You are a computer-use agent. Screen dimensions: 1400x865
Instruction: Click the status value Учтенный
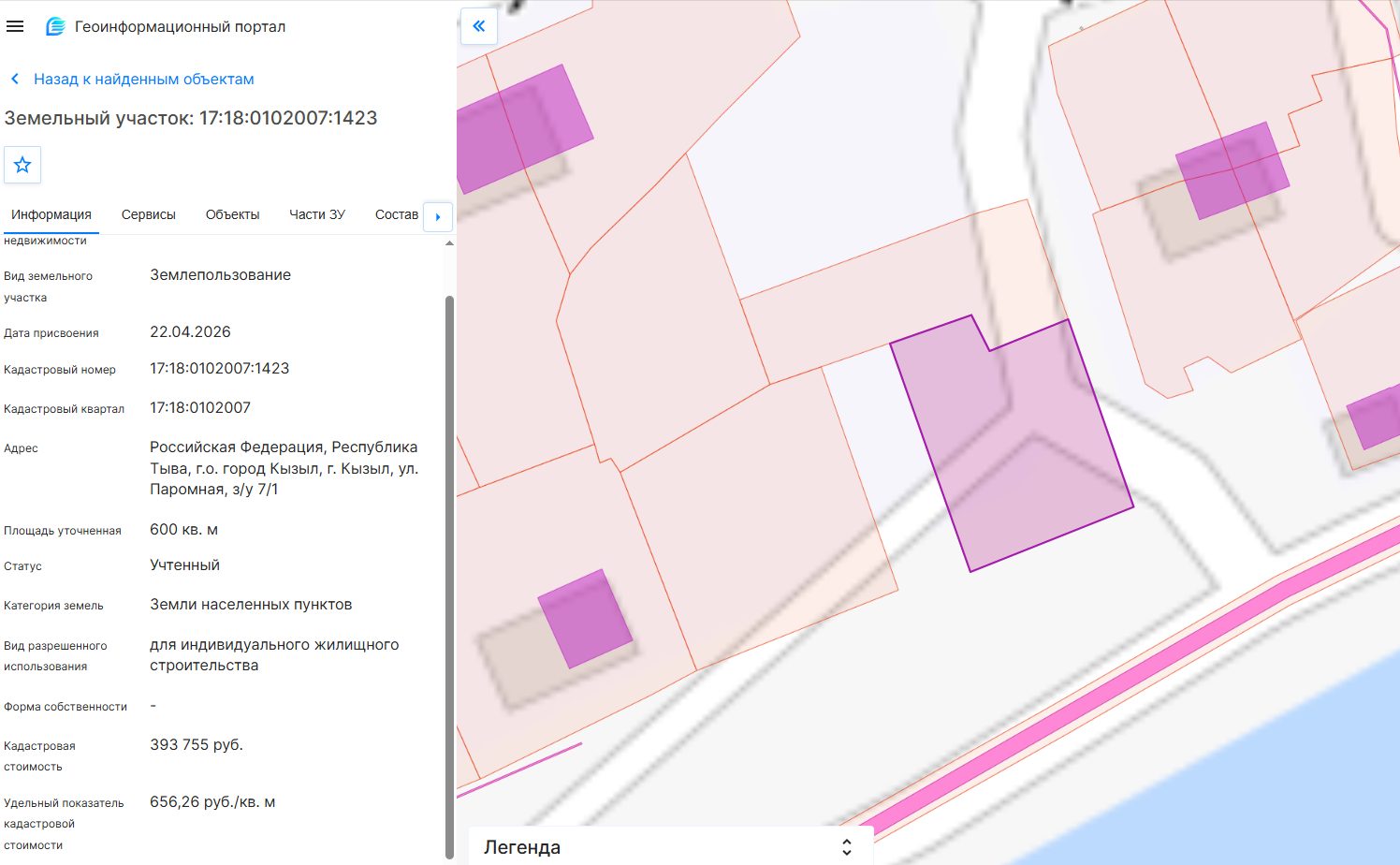184,565
